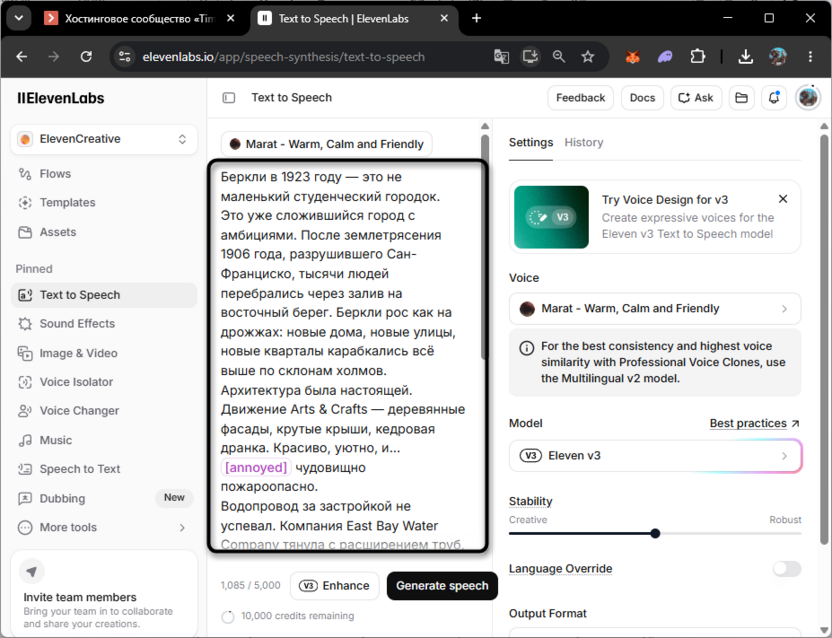Open the Chrome three-dot menu

tap(810, 56)
